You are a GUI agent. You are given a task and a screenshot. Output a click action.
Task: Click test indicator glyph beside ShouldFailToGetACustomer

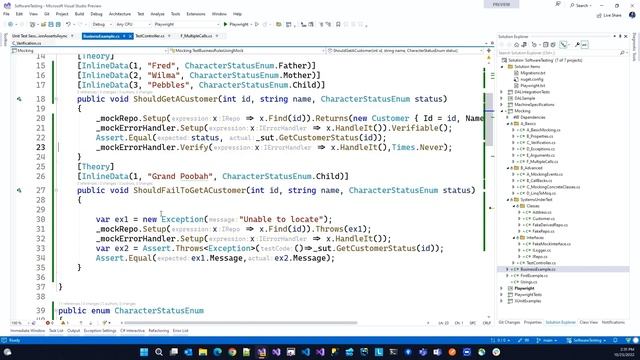pos(19,190)
